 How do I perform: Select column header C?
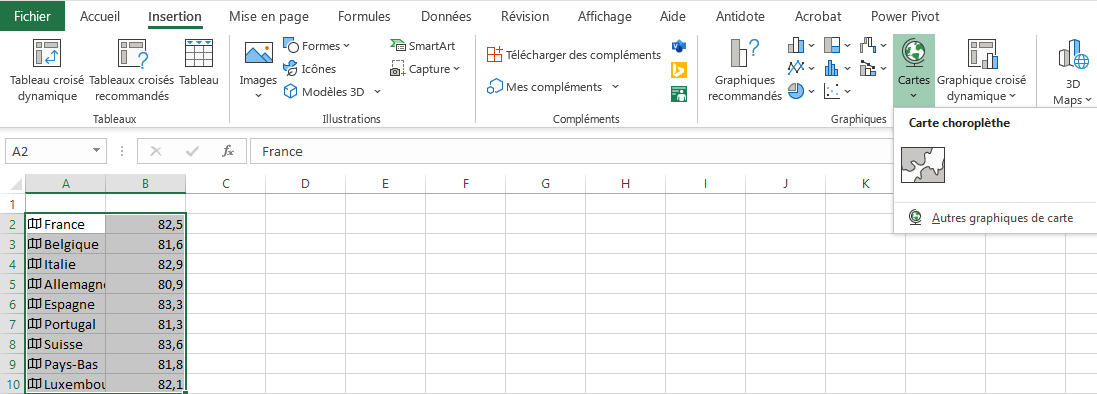pos(225,184)
